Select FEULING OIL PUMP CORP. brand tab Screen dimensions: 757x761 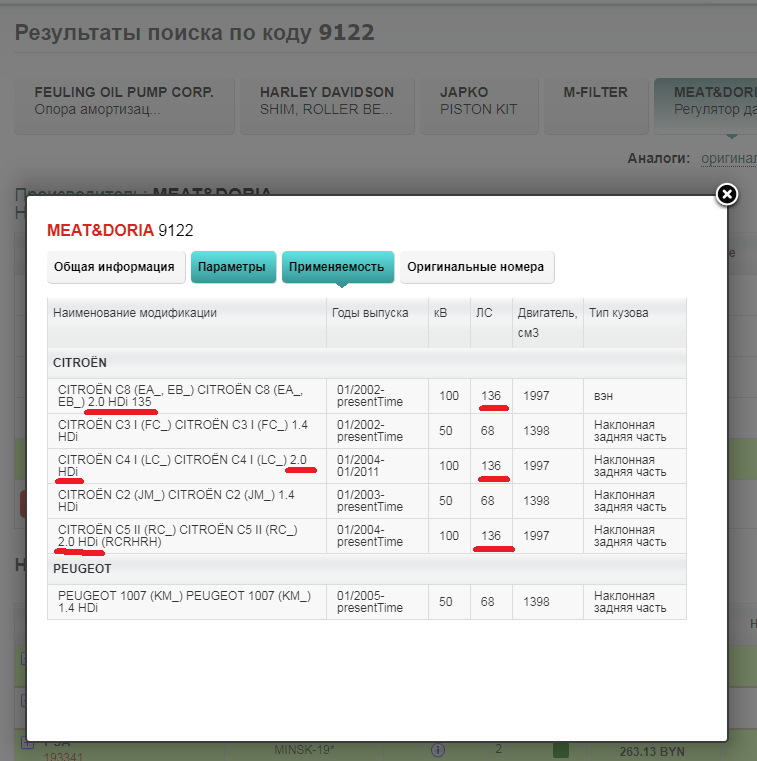pos(124,101)
